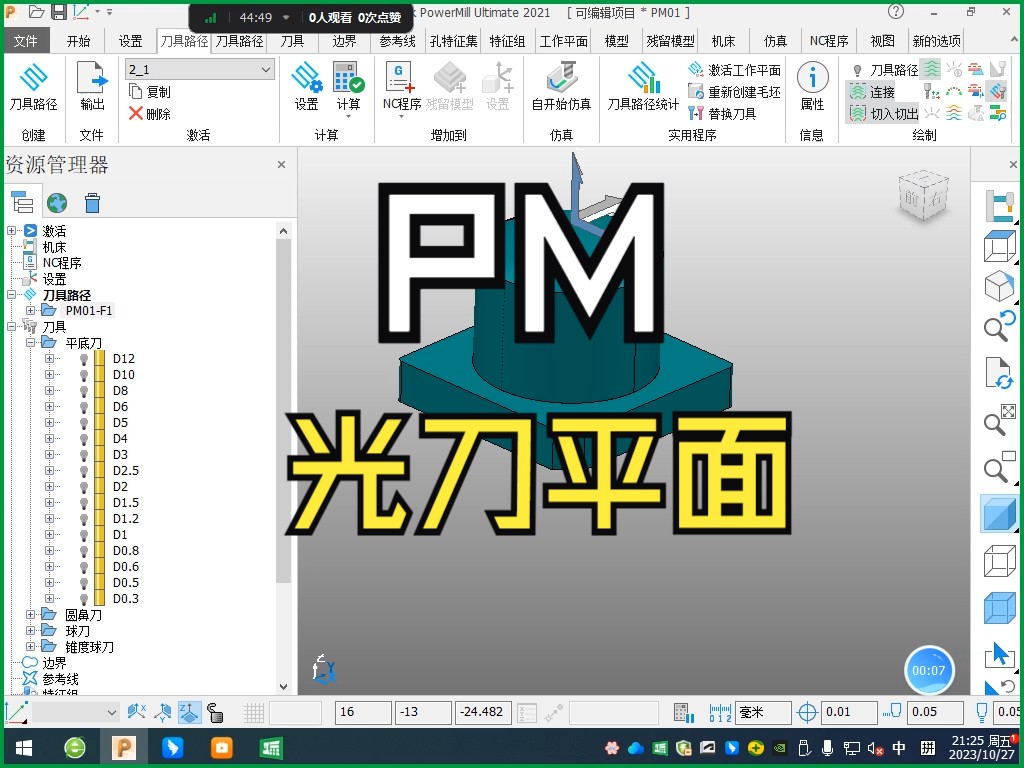Expand the 锥度球刀 folder

[30, 647]
